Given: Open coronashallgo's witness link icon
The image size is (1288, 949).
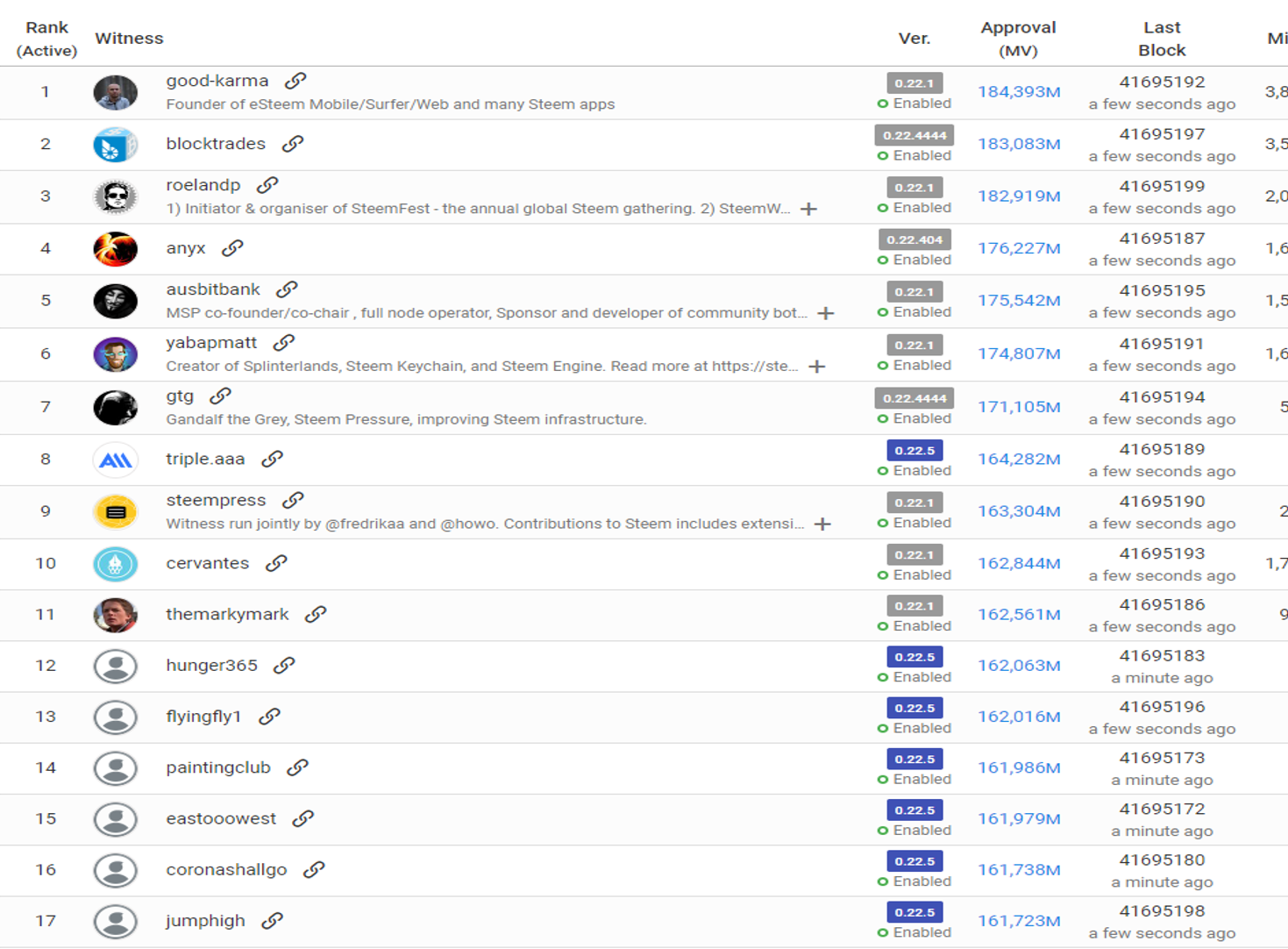Looking at the screenshot, I should pyautogui.click(x=314, y=869).
